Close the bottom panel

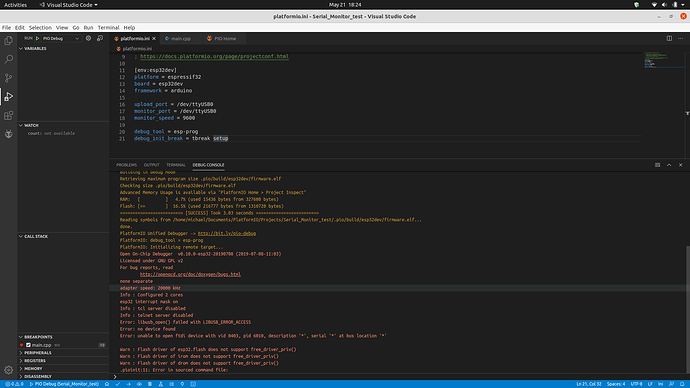pyautogui.click(x=680, y=165)
